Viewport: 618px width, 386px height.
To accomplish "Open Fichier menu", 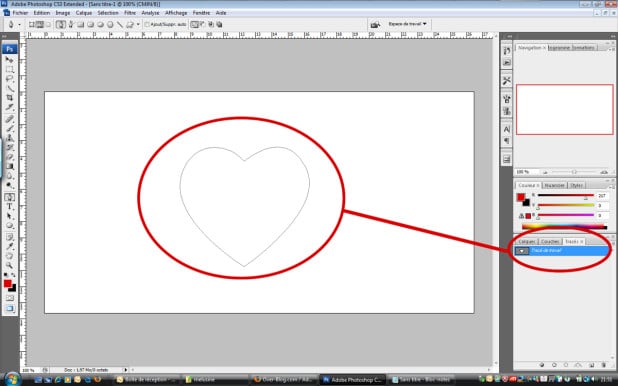I will point(20,13).
